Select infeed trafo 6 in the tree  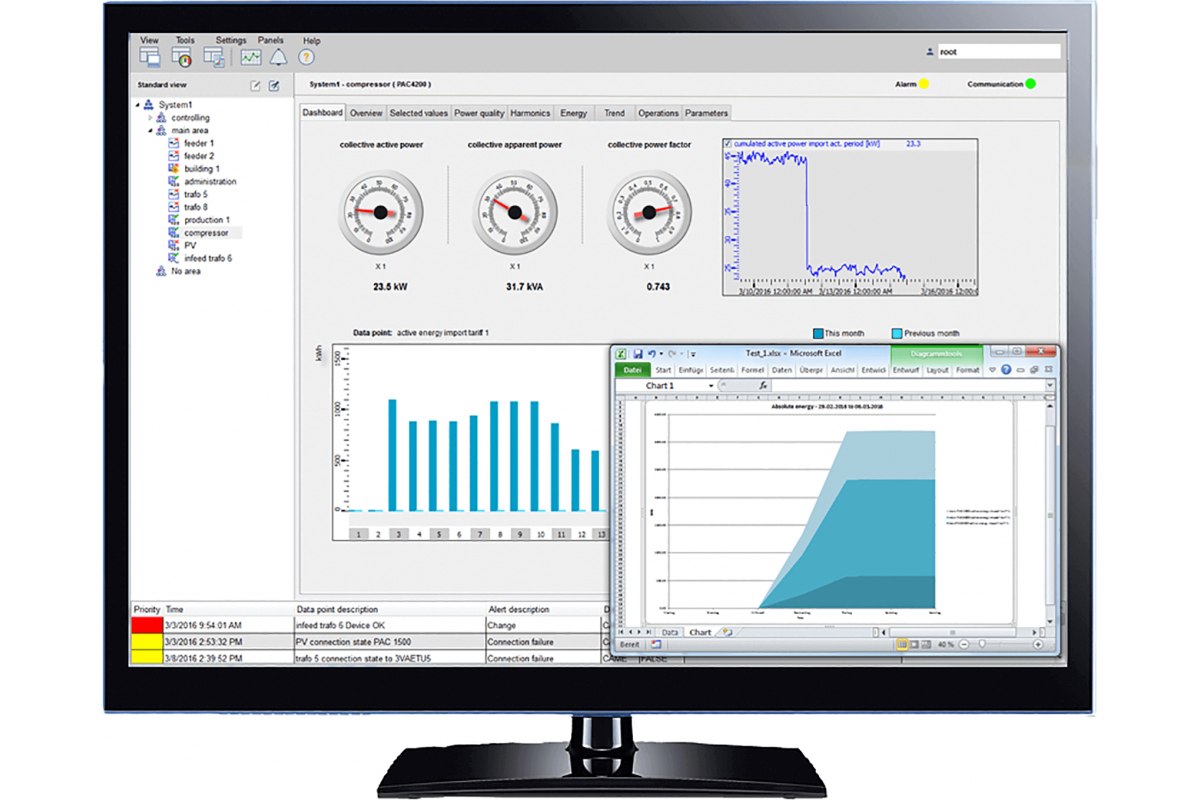[207, 258]
